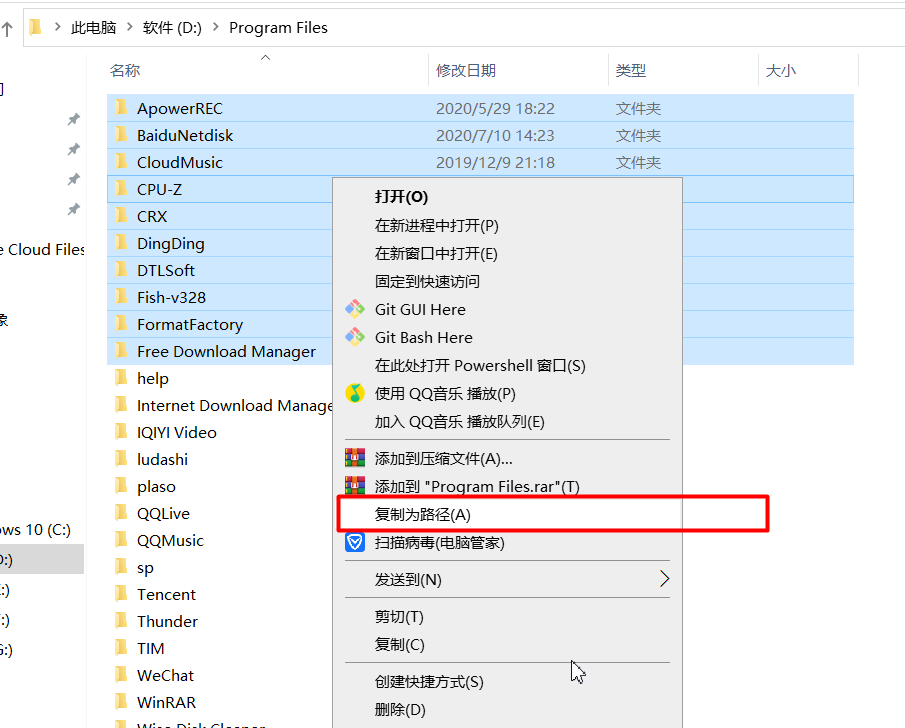Click the folder icon of IQIYI Video

coord(121,431)
